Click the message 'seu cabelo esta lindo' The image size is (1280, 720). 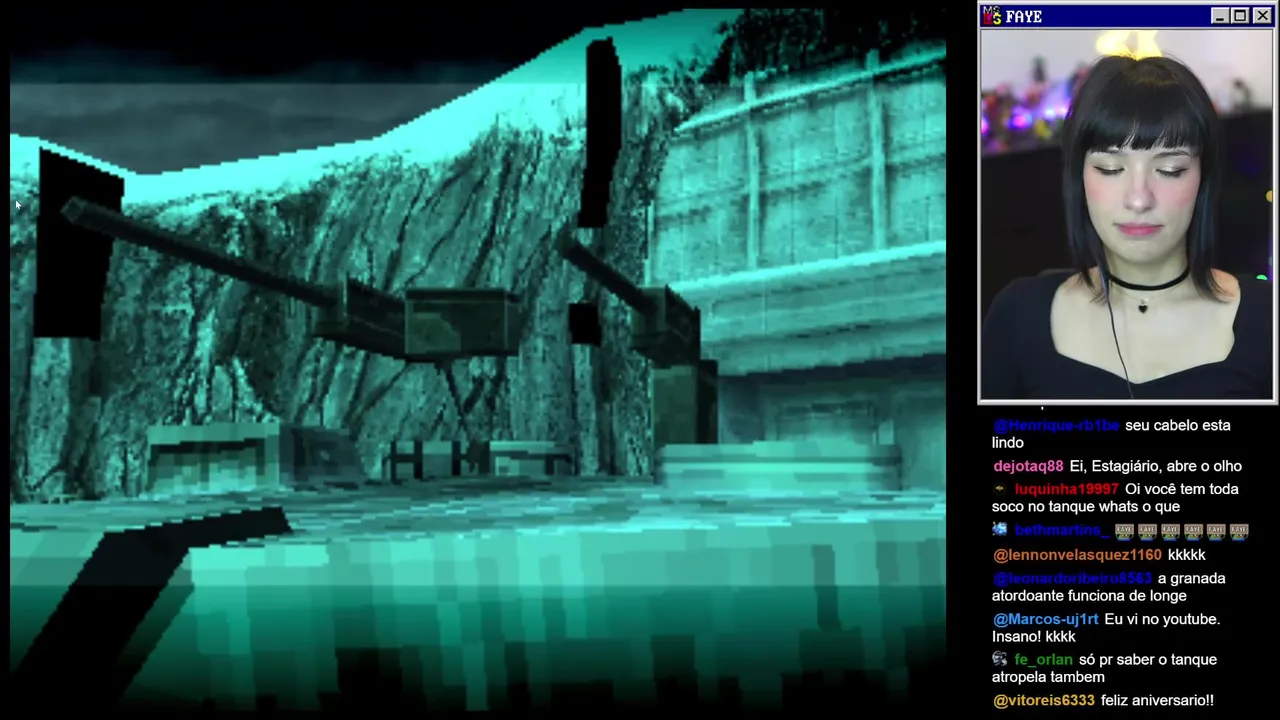tap(1111, 434)
